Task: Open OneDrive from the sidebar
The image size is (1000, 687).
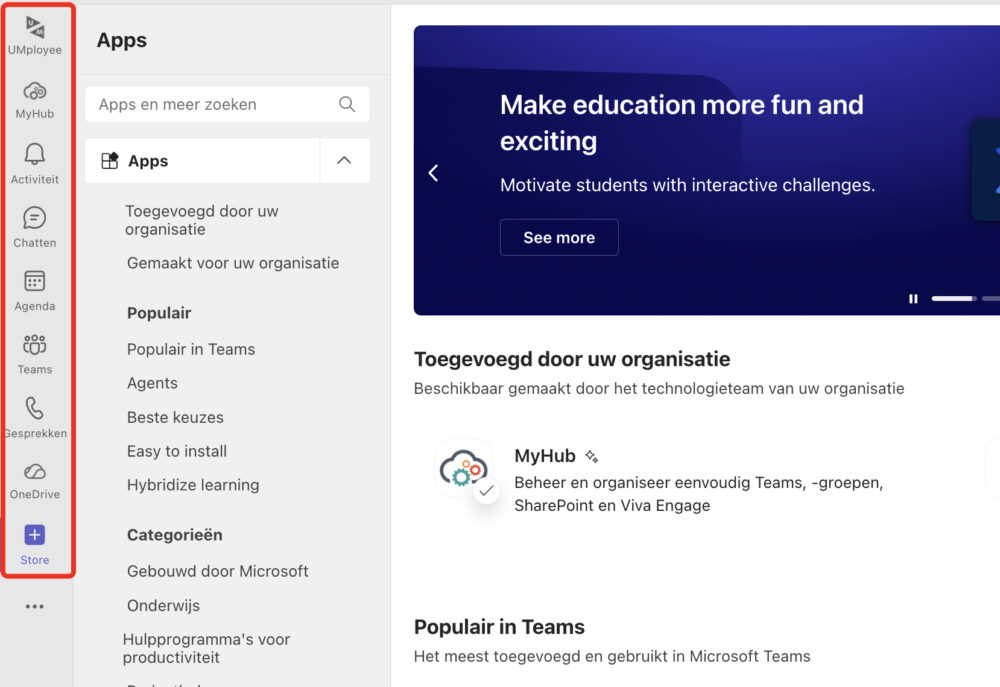Action: 34,481
